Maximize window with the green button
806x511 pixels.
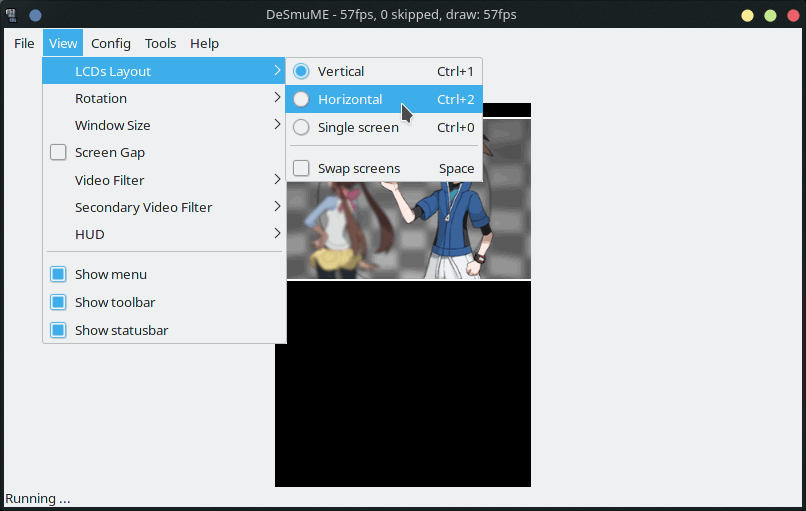coord(770,15)
